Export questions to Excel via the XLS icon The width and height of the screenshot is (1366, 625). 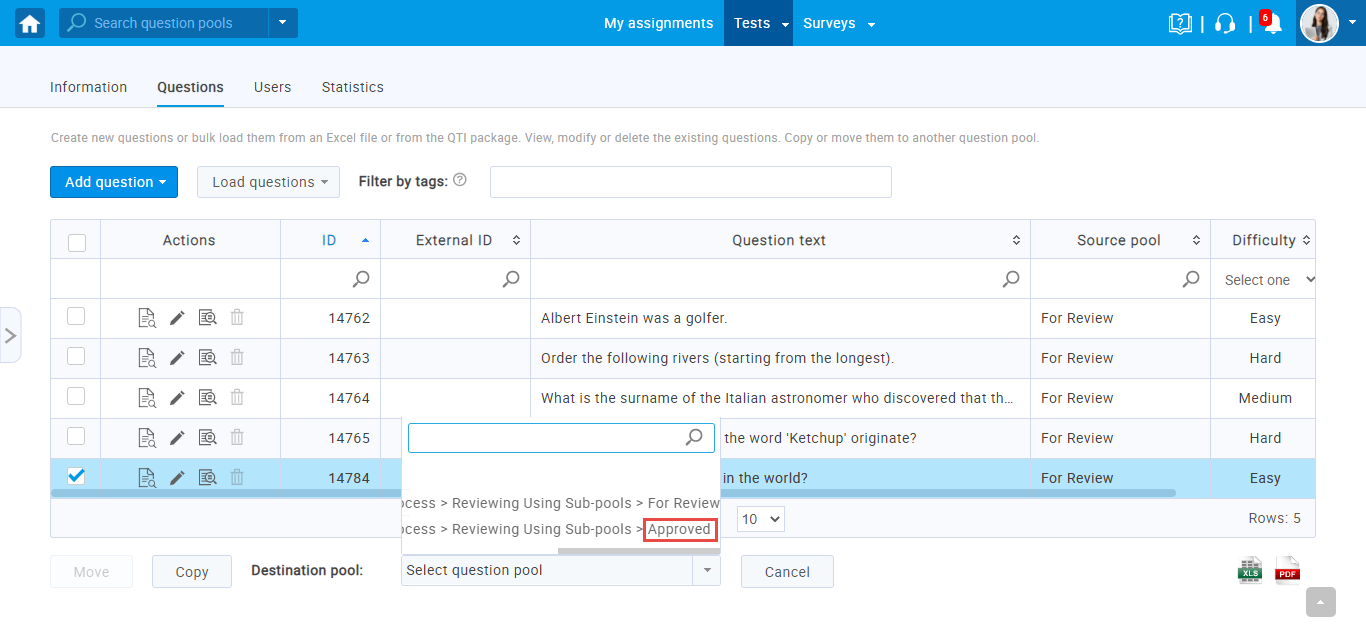[1250, 570]
